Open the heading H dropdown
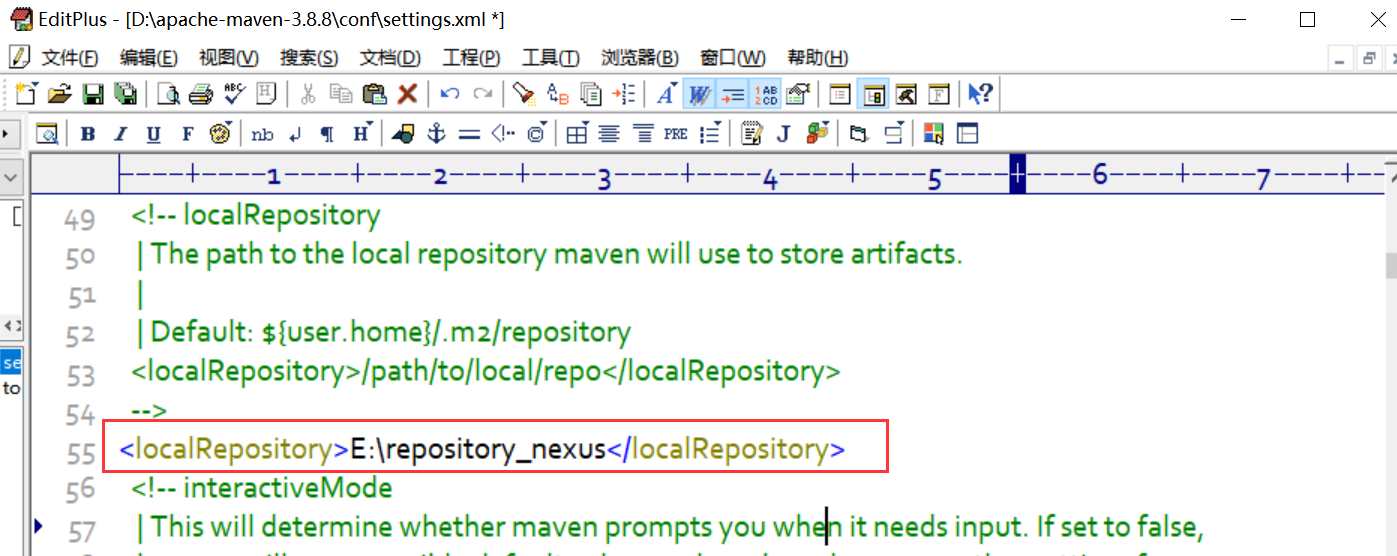 362,133
